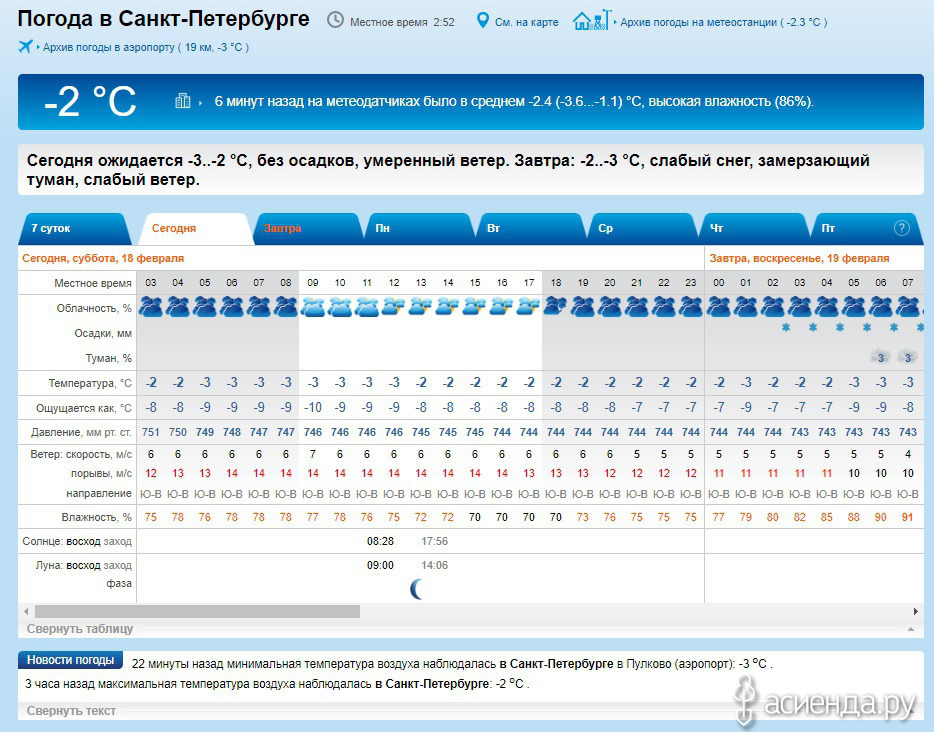Click the weather station house icon
This screenshot has height=732, width=934.
[x=592, y=20]
